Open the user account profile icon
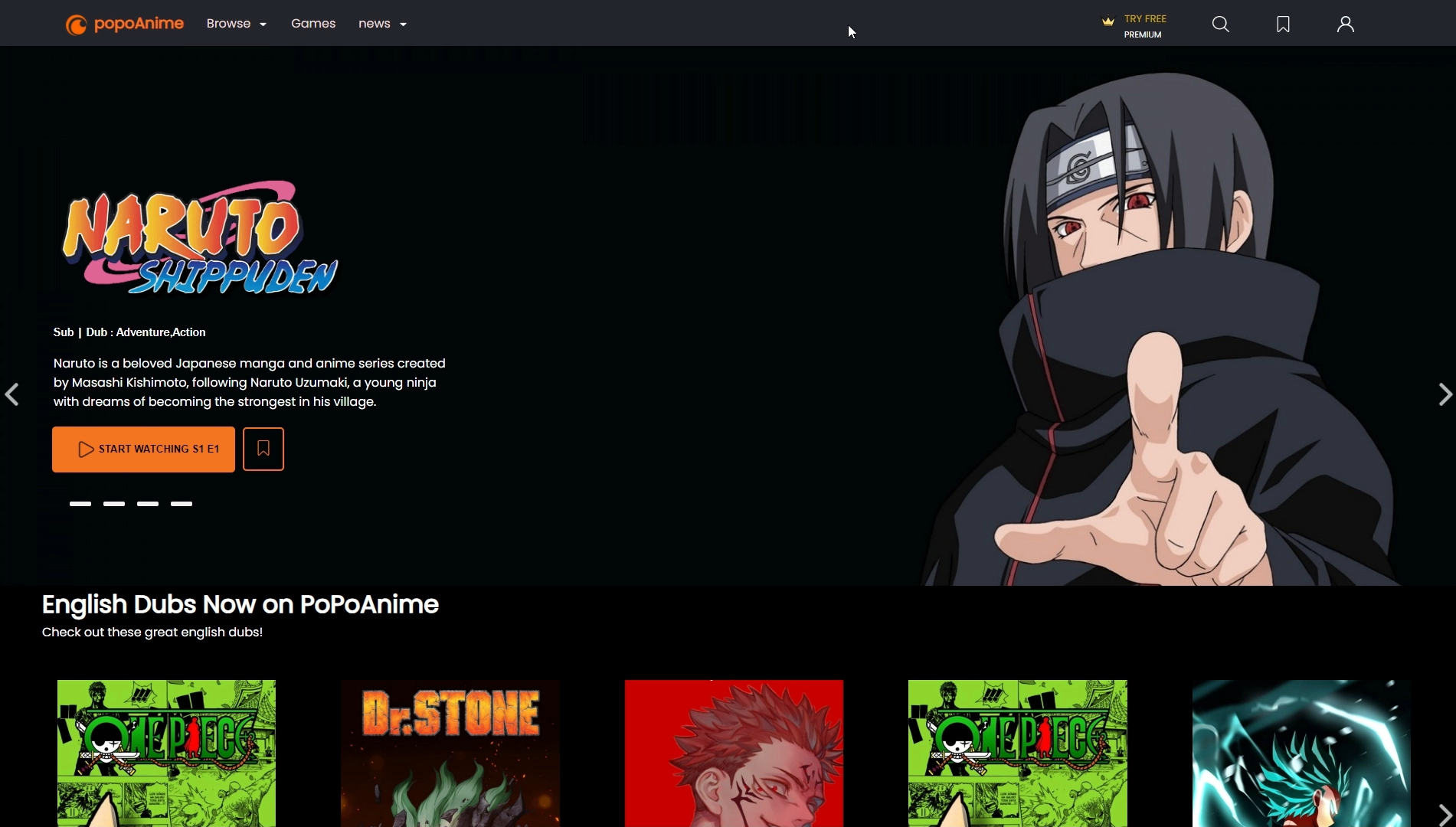Screen dimensions: 1456x827 pyautogui.click(x=1345, y=25)
